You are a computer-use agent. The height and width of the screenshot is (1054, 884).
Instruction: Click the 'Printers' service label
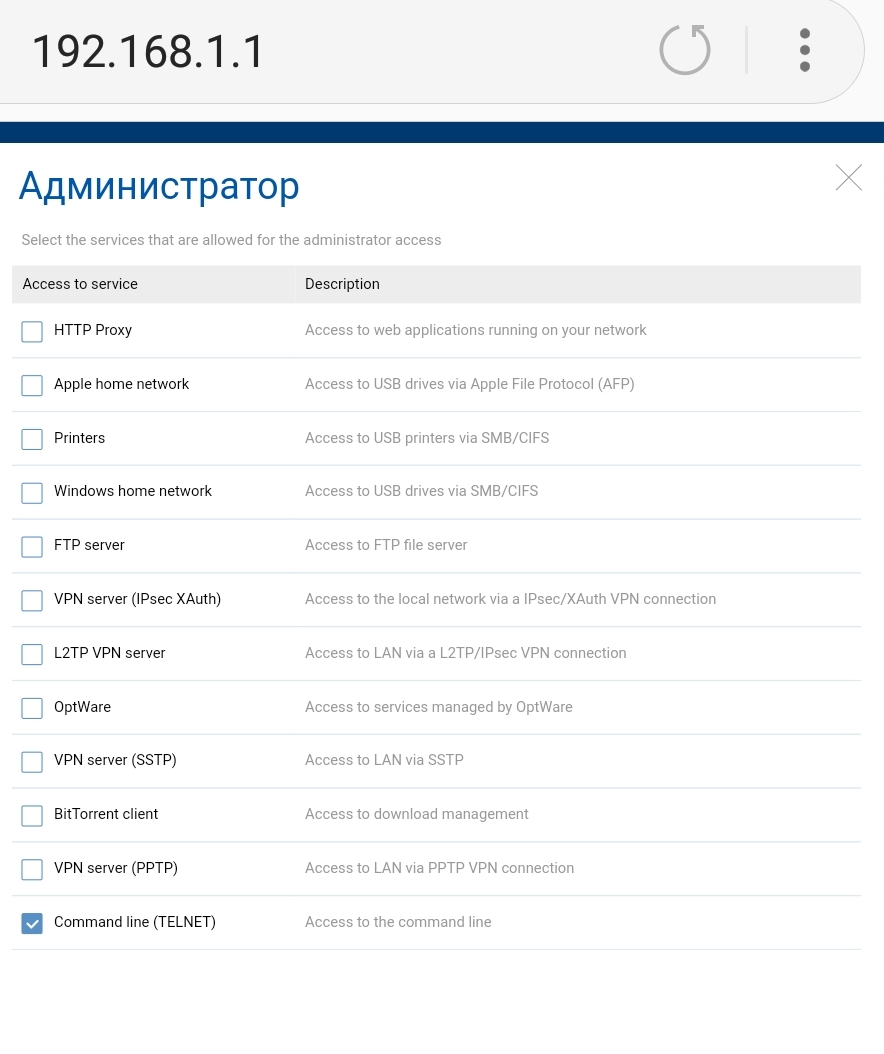pyautogui.click(x=79, y=438)
